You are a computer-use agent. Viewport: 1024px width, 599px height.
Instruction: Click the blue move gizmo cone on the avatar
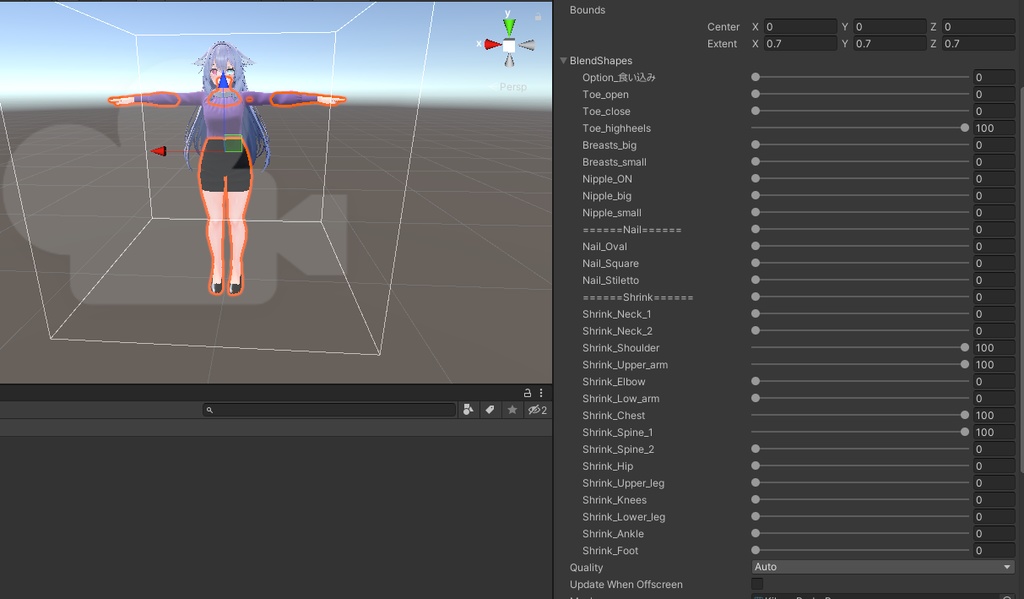223,80
